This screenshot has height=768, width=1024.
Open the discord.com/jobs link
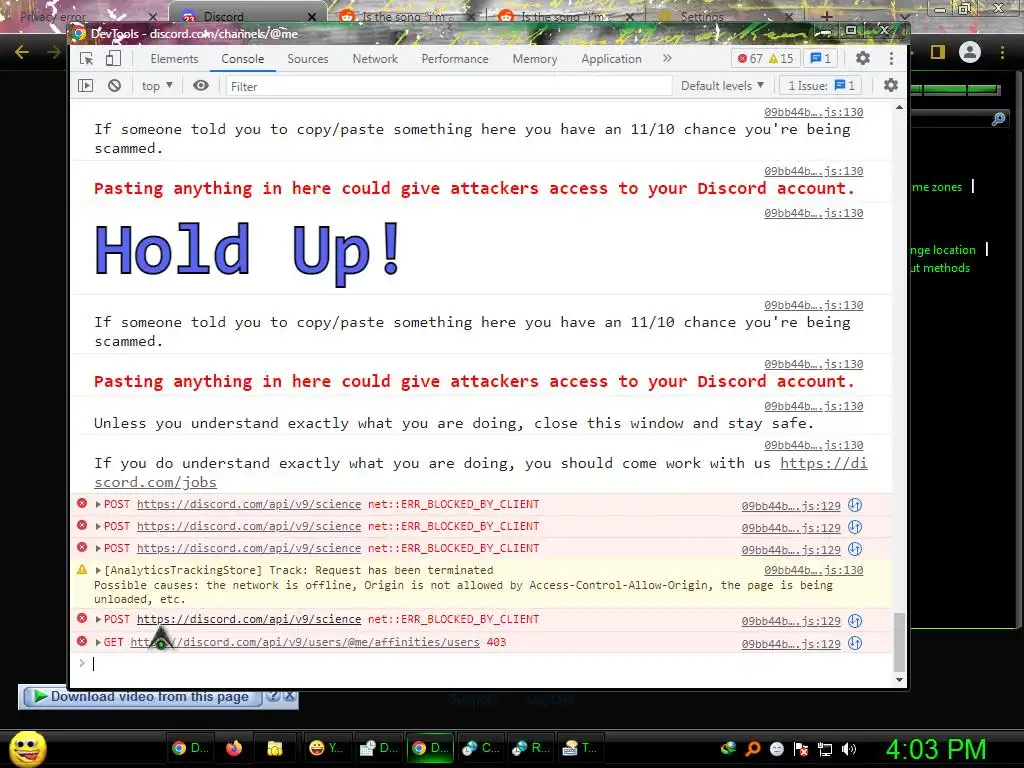coord(824,463)
